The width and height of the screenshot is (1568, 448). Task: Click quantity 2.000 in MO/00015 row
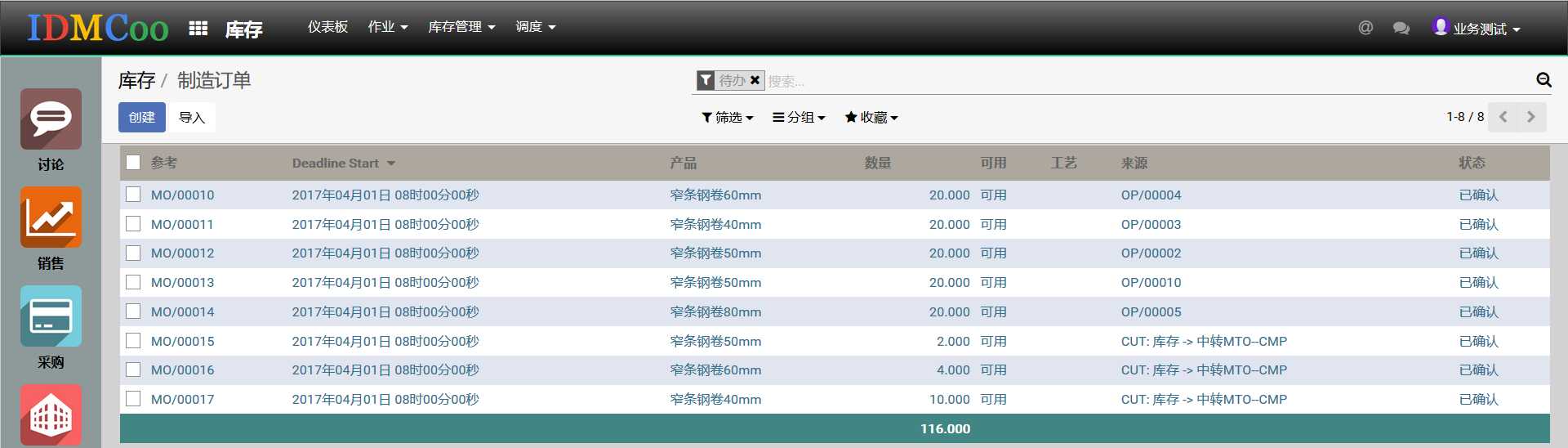(953, 342)
